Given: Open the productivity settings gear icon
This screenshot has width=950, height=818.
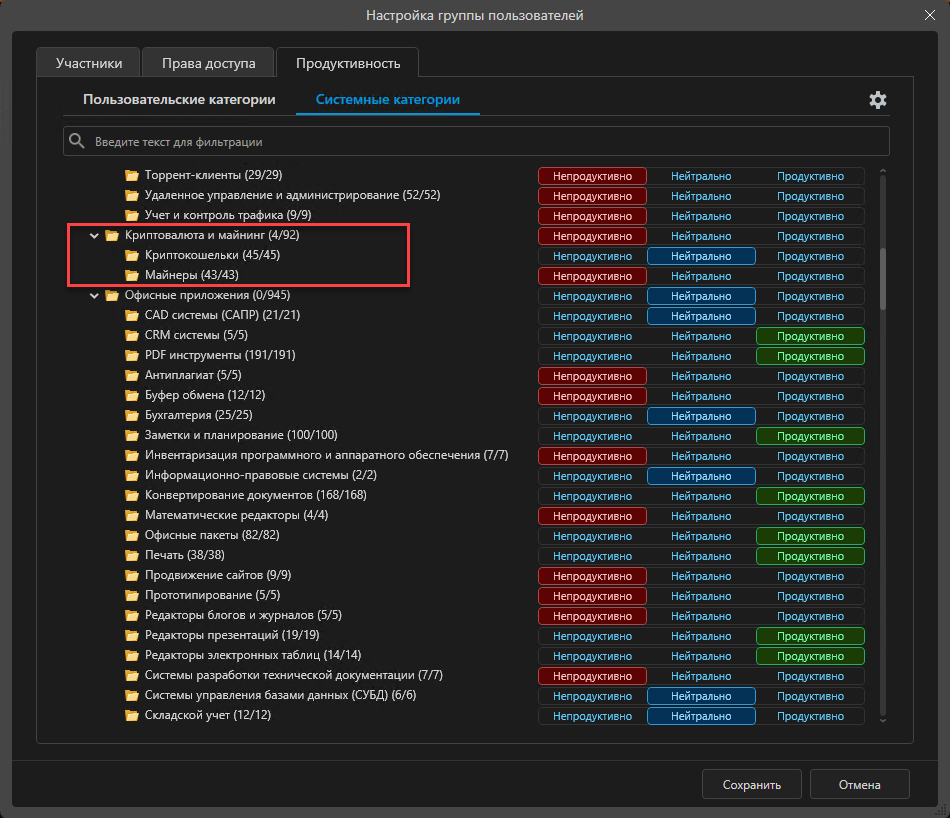Looking at the screenshot, I should point(877,100).
